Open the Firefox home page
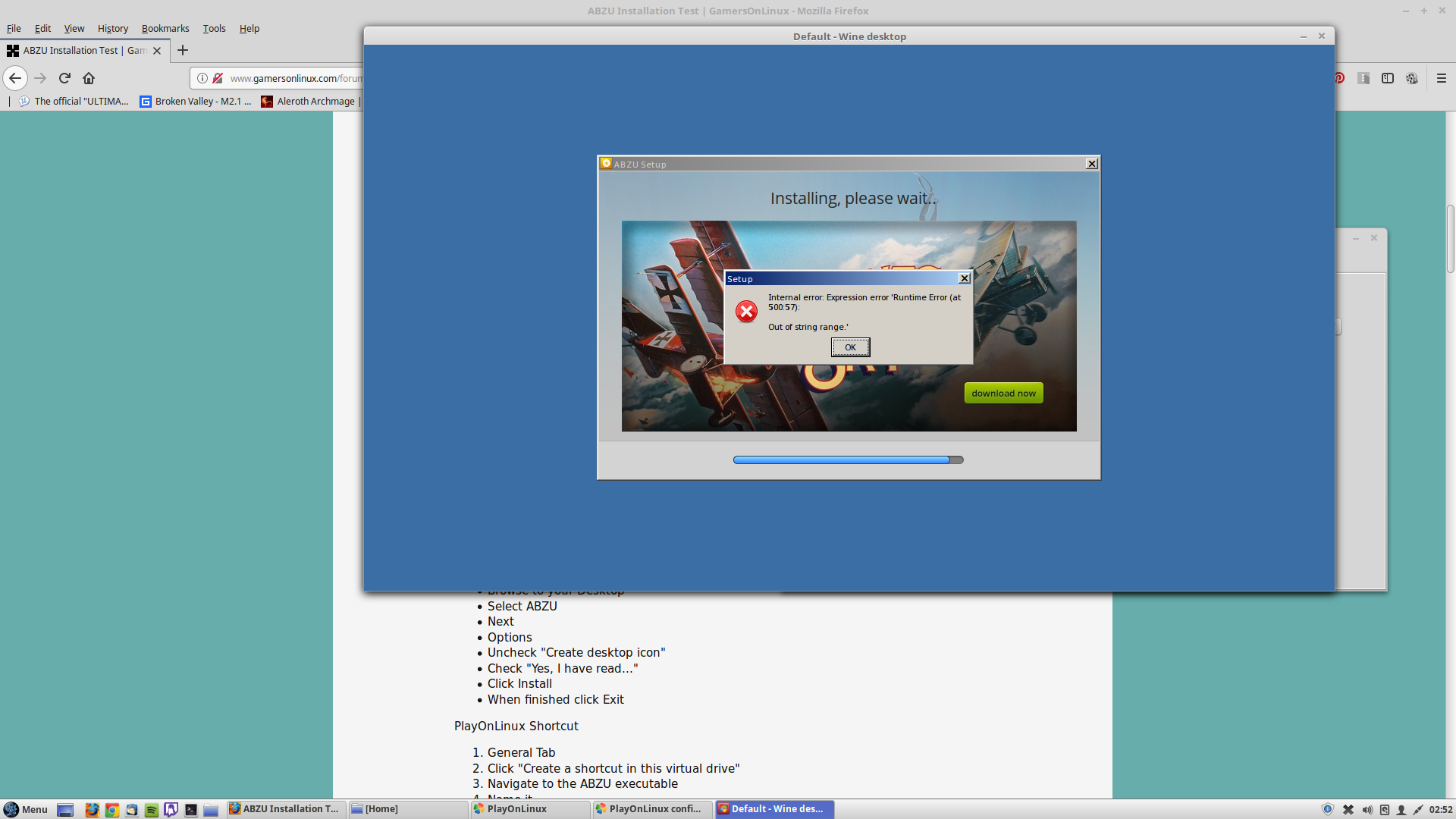This screenshot has width=1456, height=819. tap(89, 78)
